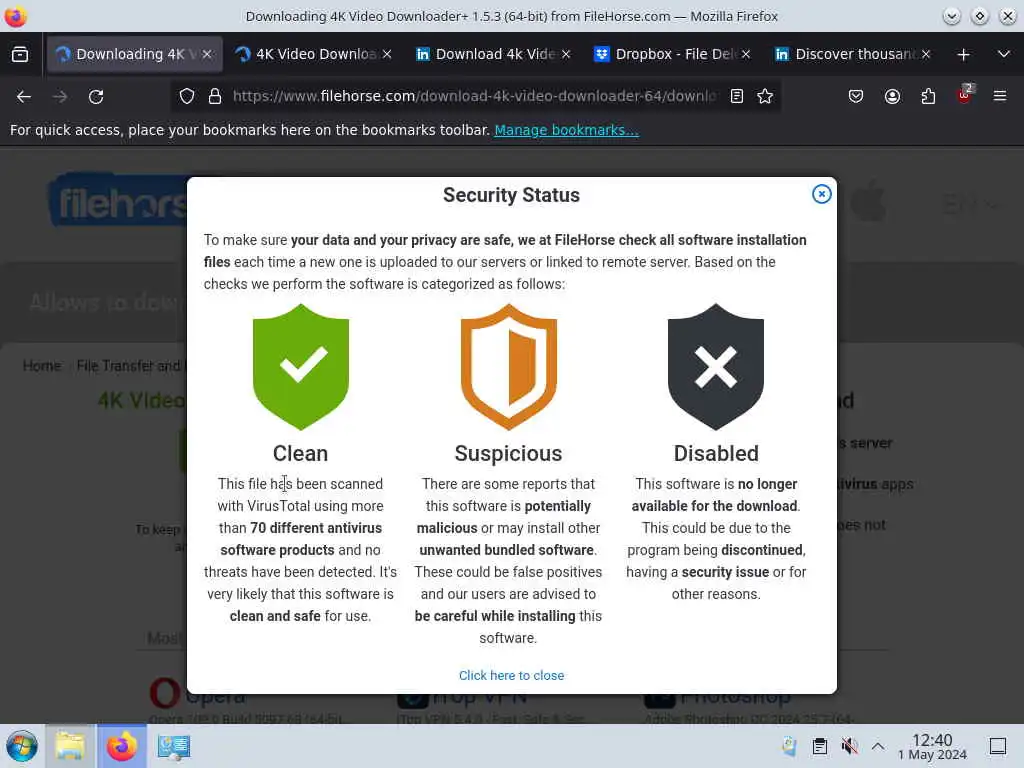Open a new tab with the plus button
1024x768 pixels.
tap(963, 55)
